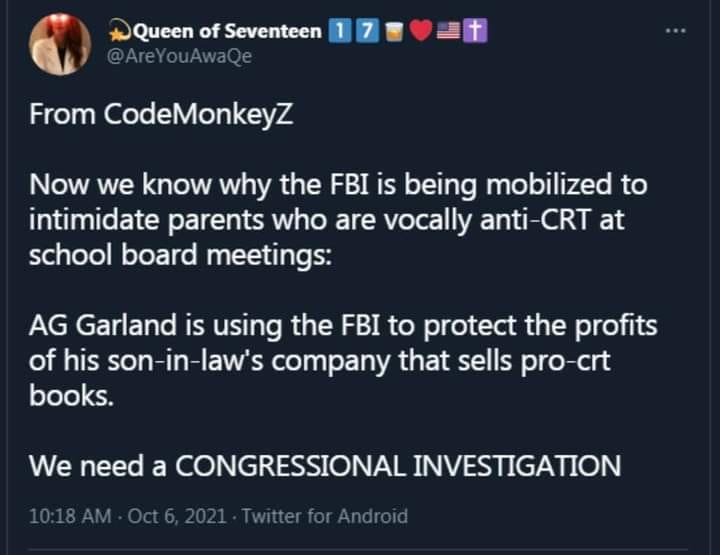Viewport: 720px width, 555px height.
Task: Open the three-dot more options menu
Action: (675, 30)
